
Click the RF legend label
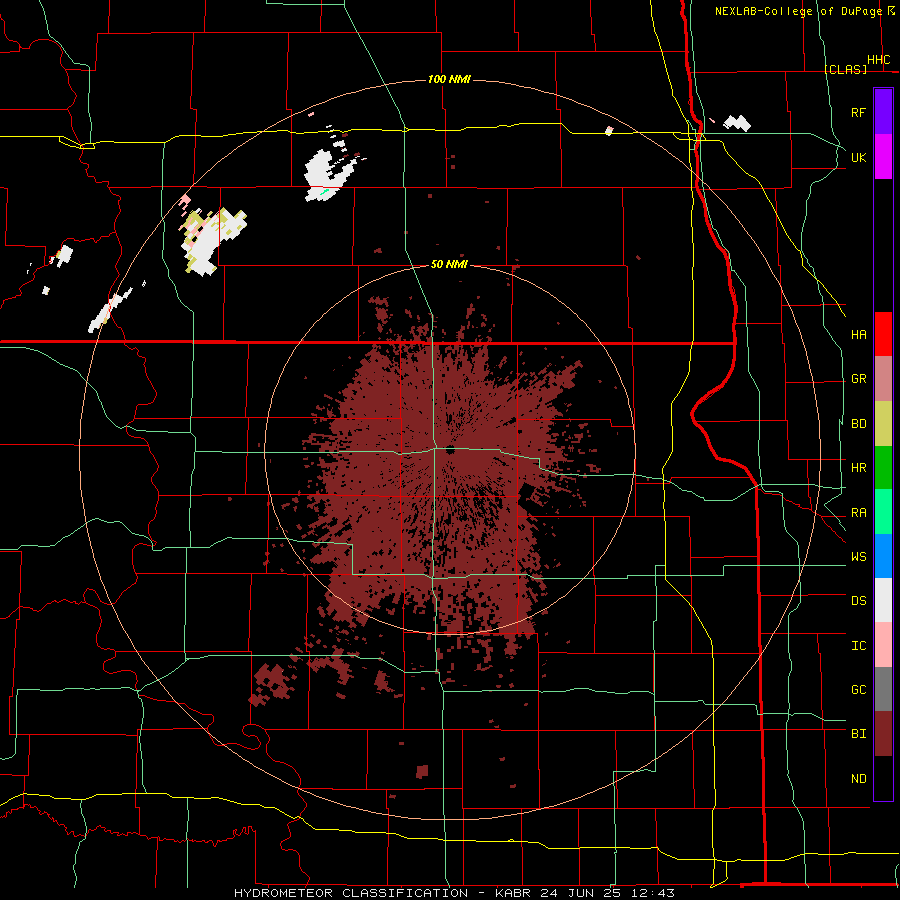click(x=858, y=112)
